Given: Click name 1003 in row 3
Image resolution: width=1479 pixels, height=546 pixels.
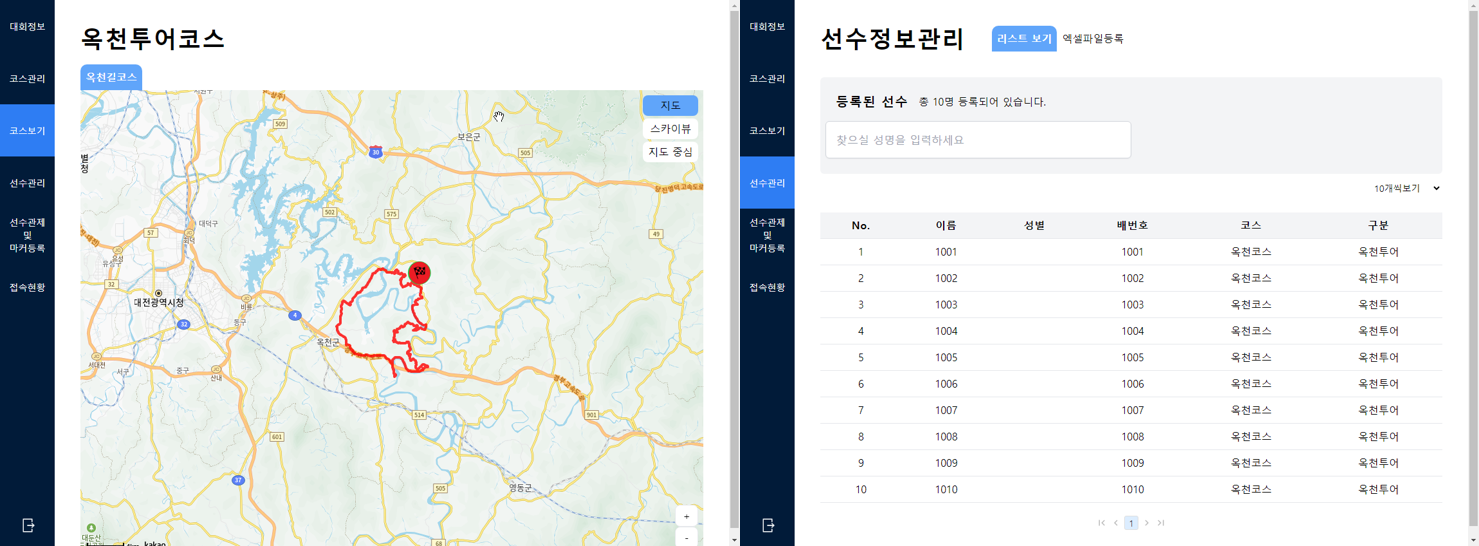Looking at the screenshot, I should 946,305.
